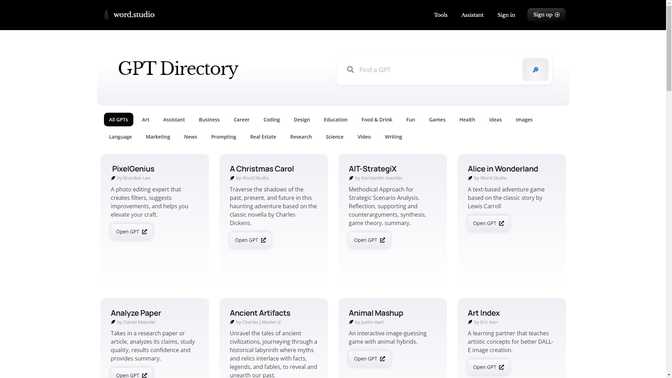
Task: Click external-link icon on A Christmas Carol card
Action: pyautogui.click(x=264, y=240)
